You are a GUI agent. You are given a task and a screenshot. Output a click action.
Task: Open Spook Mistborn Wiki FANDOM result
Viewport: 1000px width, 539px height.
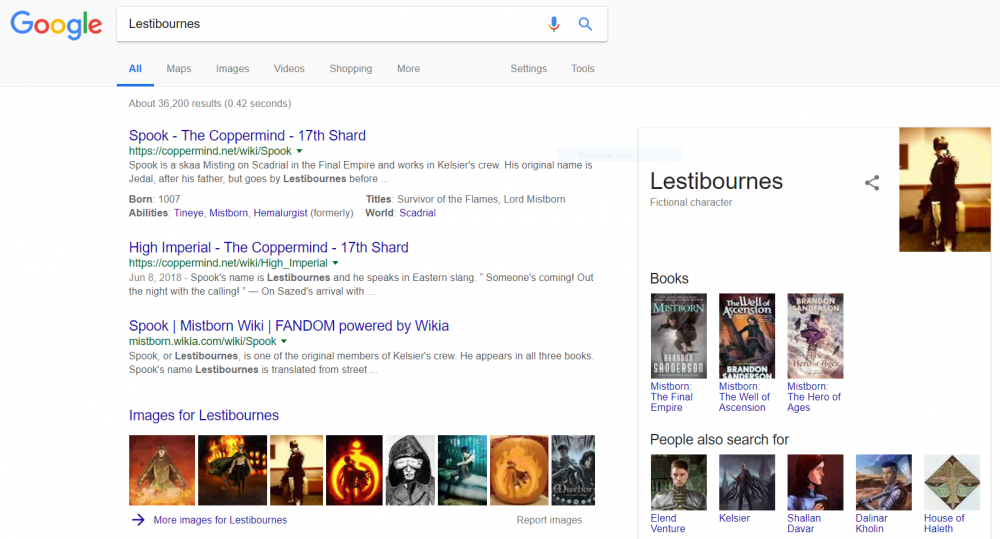tap(289, 326)
